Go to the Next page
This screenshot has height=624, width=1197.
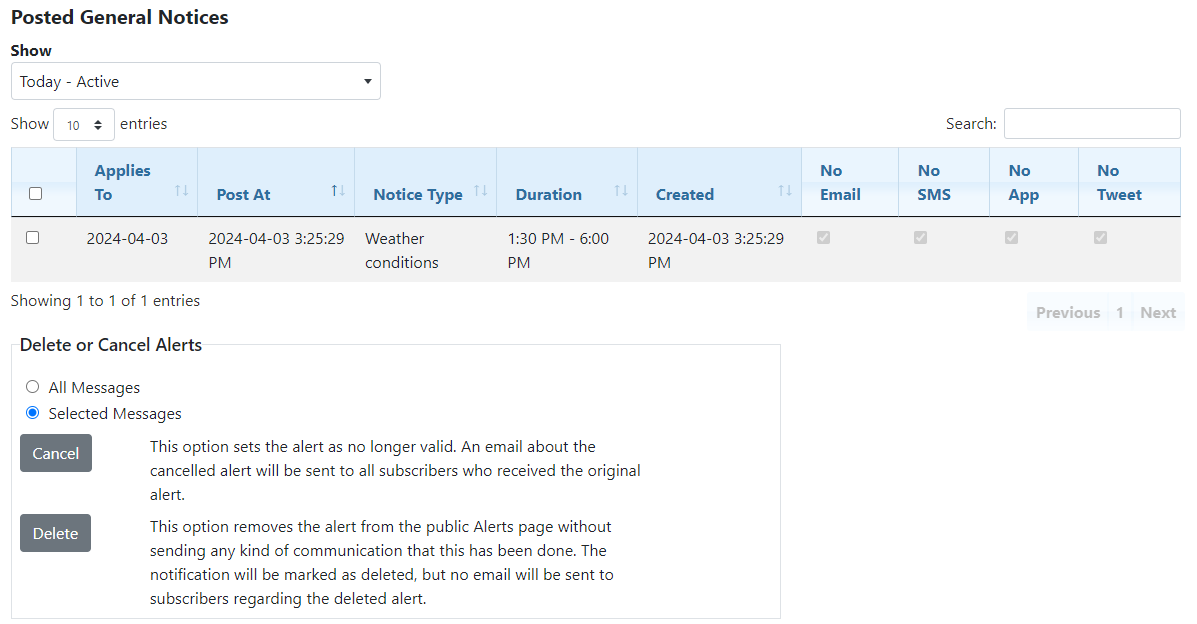click(1158, 313)
